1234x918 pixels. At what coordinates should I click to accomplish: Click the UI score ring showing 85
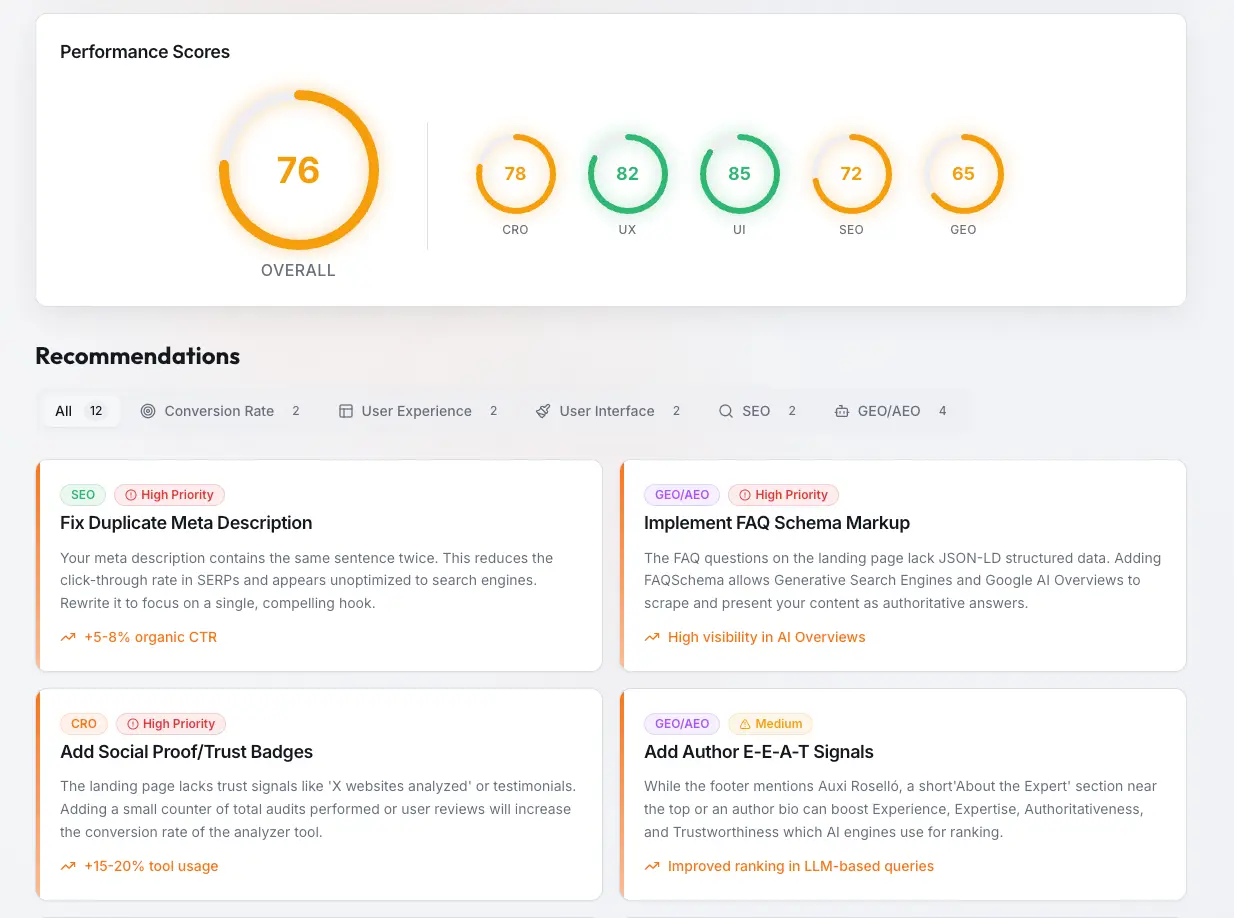point(739,174)
